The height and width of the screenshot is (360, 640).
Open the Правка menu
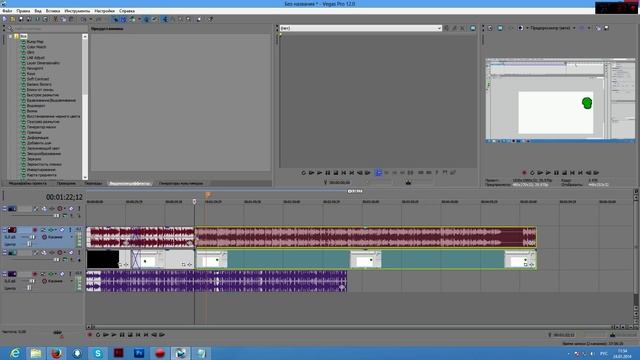tap(23, 11)
